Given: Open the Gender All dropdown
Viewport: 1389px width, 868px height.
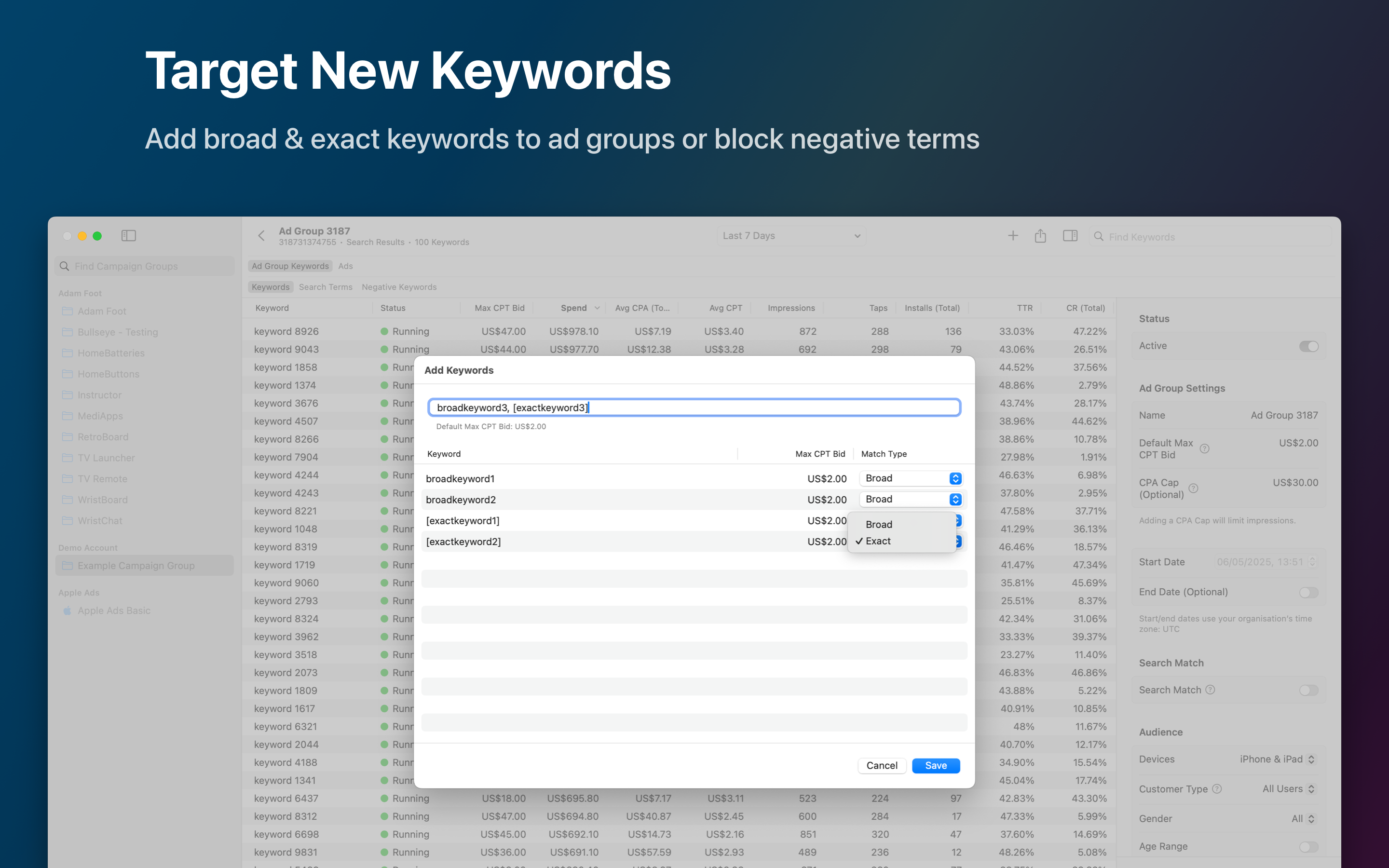Looking at the screenshot, I should (1303, 819).
